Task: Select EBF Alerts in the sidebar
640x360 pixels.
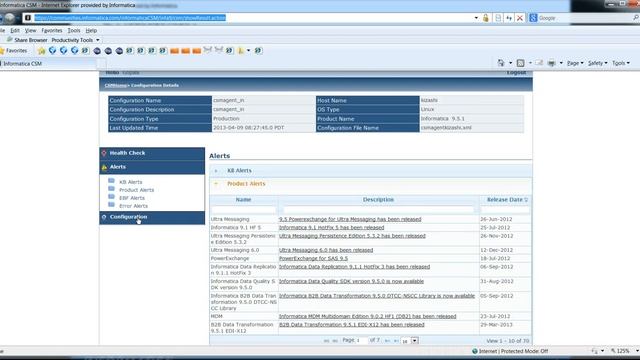Action: click(x=132, y=198)
